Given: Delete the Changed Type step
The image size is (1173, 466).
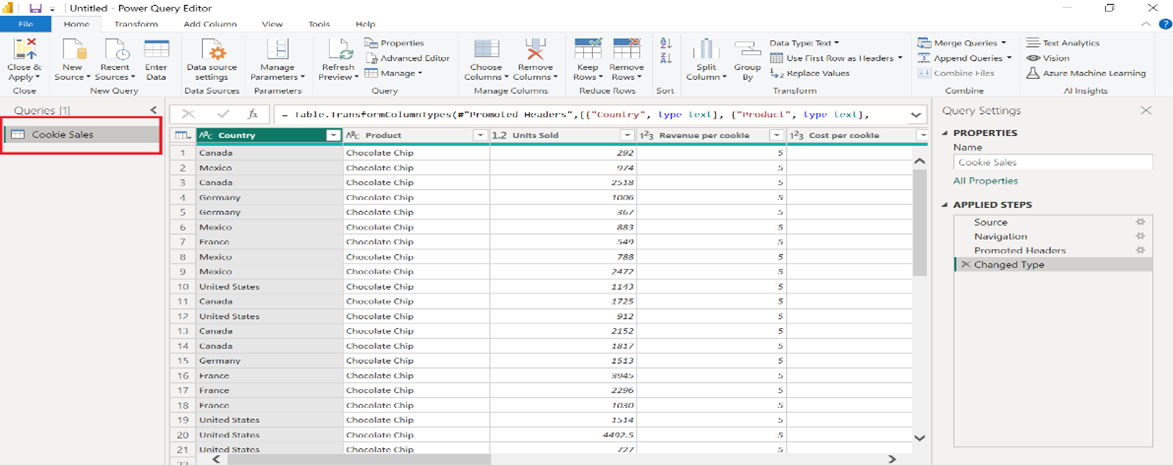Looking at the screenshot, I should [965, 265].
